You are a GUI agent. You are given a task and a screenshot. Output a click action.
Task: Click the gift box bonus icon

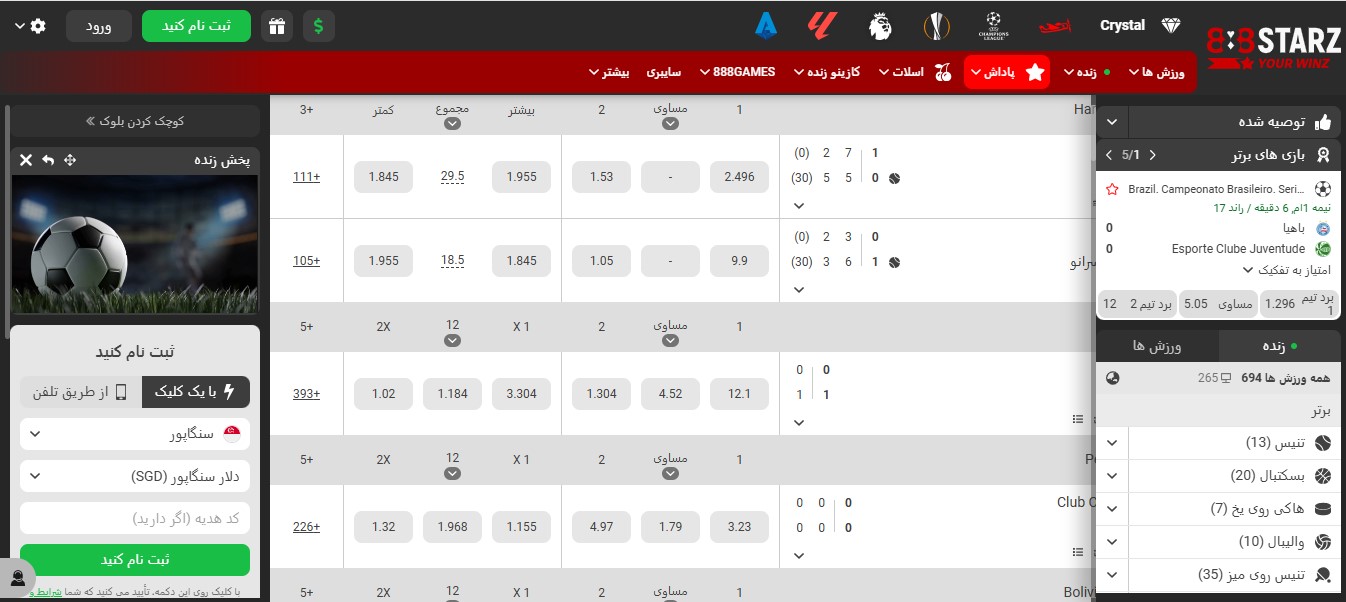tap(277, 26)
